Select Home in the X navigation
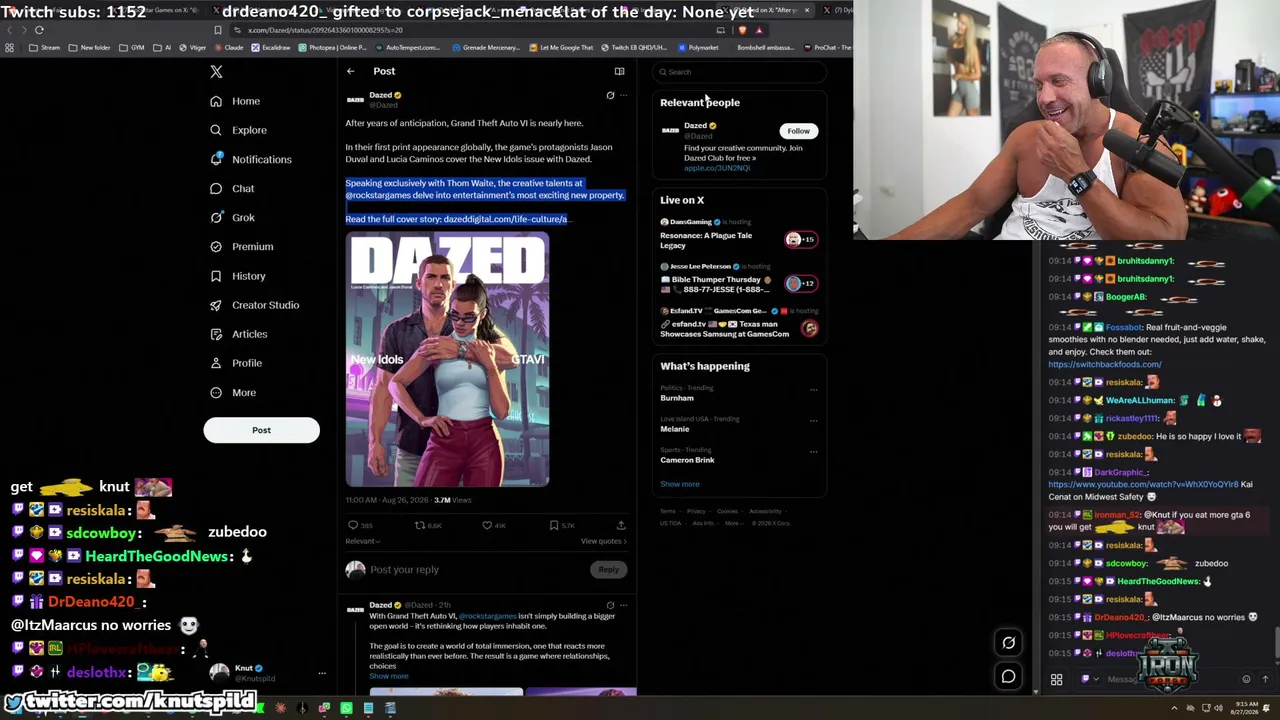This screenshot has width=1280, height=720. [246, 101]
